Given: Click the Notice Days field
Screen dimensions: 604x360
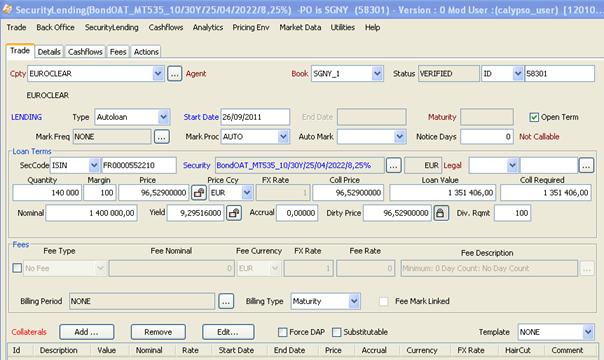Looking at the screenshot, I should pos(487,137).
